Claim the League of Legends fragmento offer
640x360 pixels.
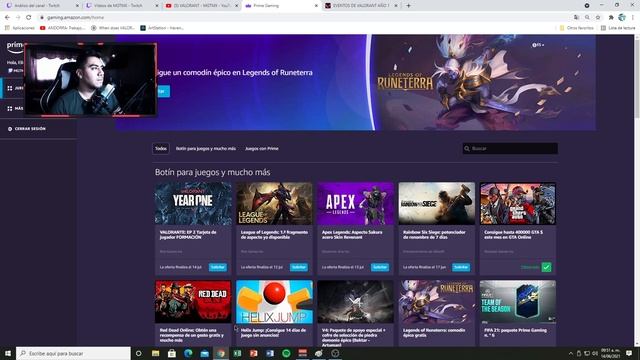[299, 267]
